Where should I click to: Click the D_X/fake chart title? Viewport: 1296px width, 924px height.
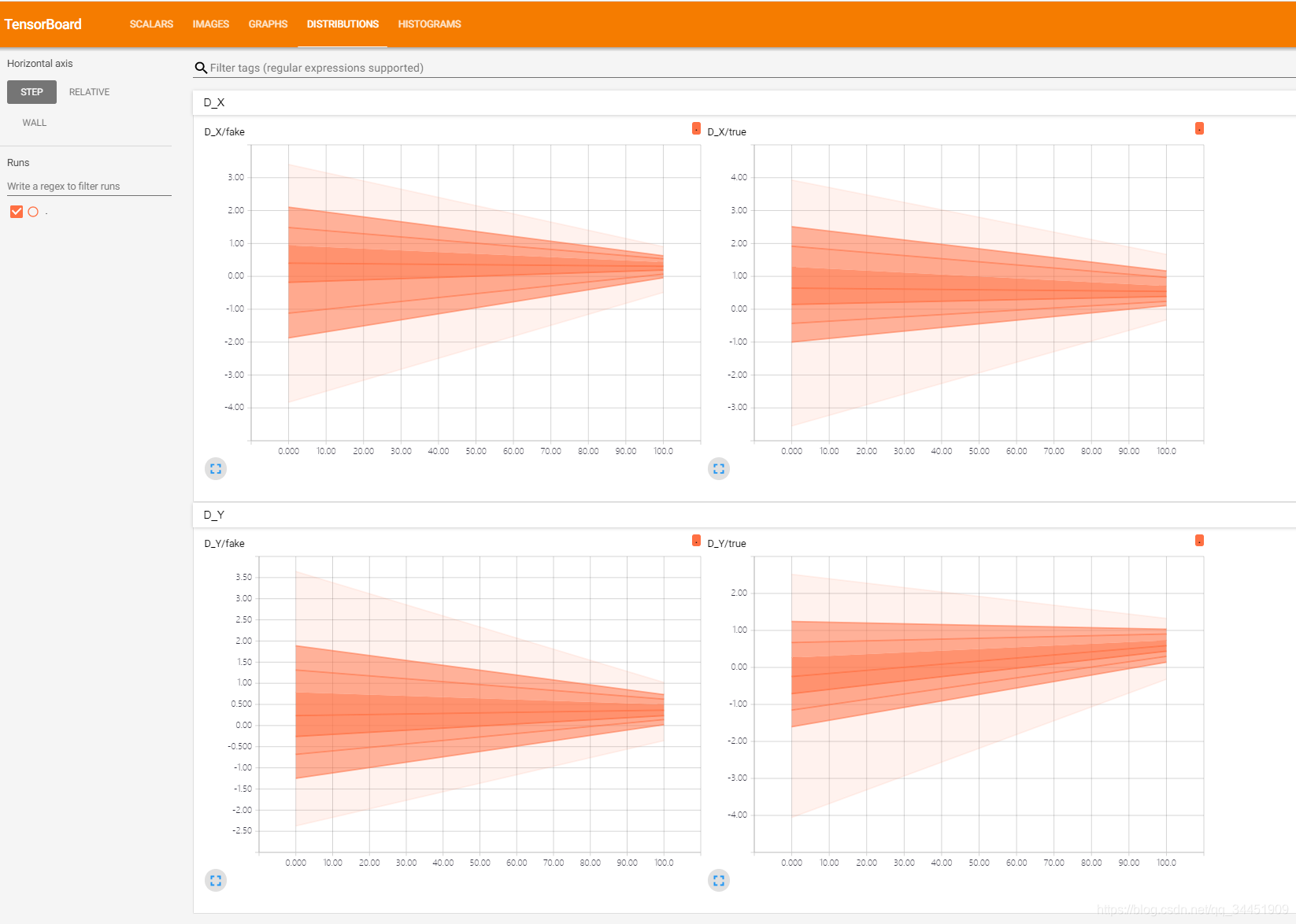click(x=224, y=132)
